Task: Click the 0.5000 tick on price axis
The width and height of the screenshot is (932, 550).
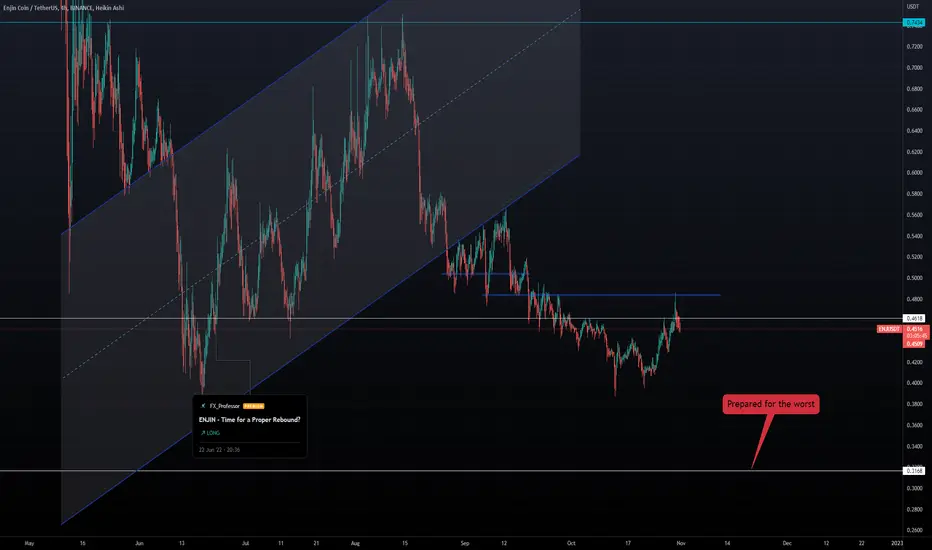Action: point(914,278)
